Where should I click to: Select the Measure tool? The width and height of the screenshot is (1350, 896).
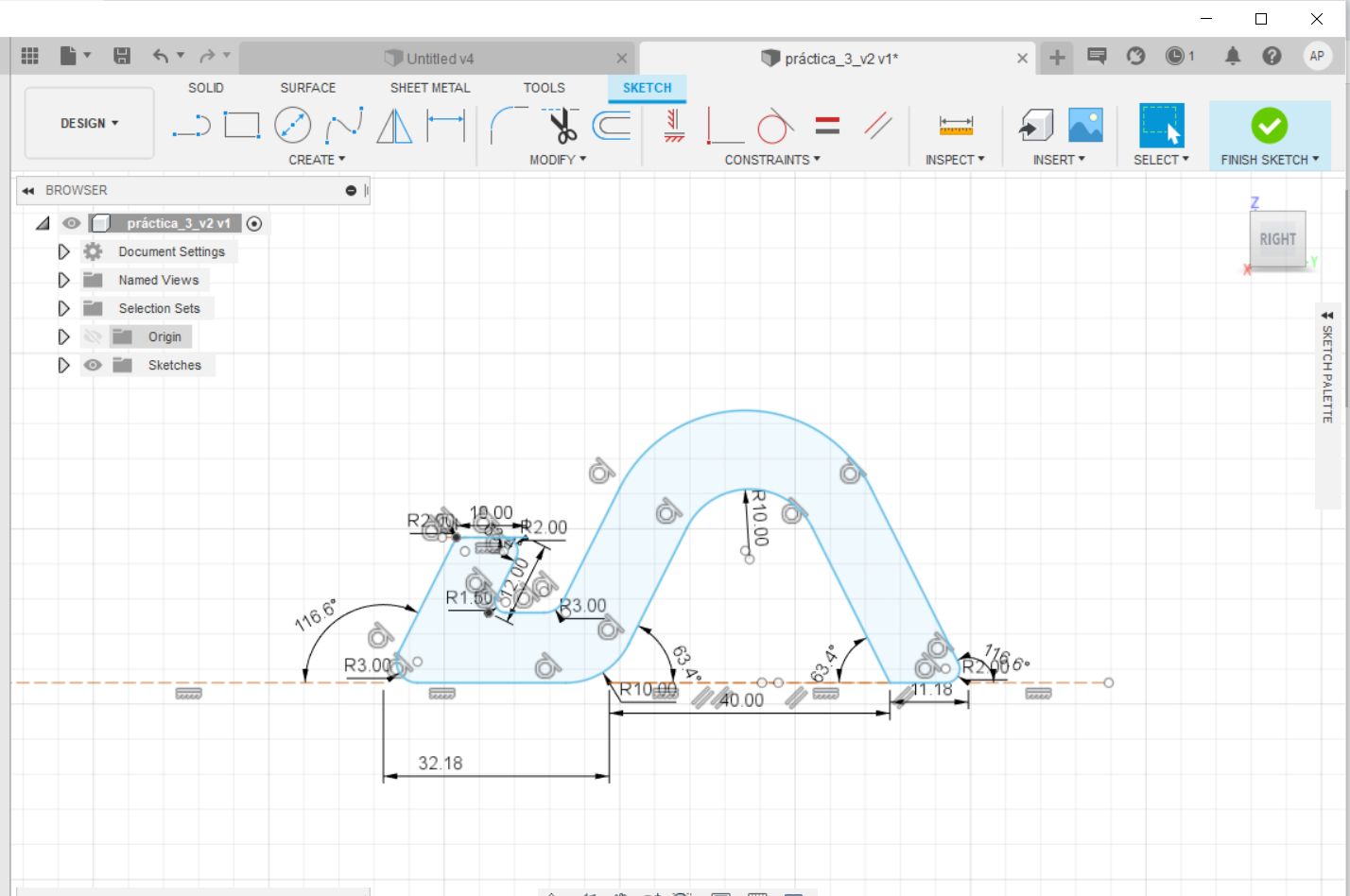coord(956,125)
